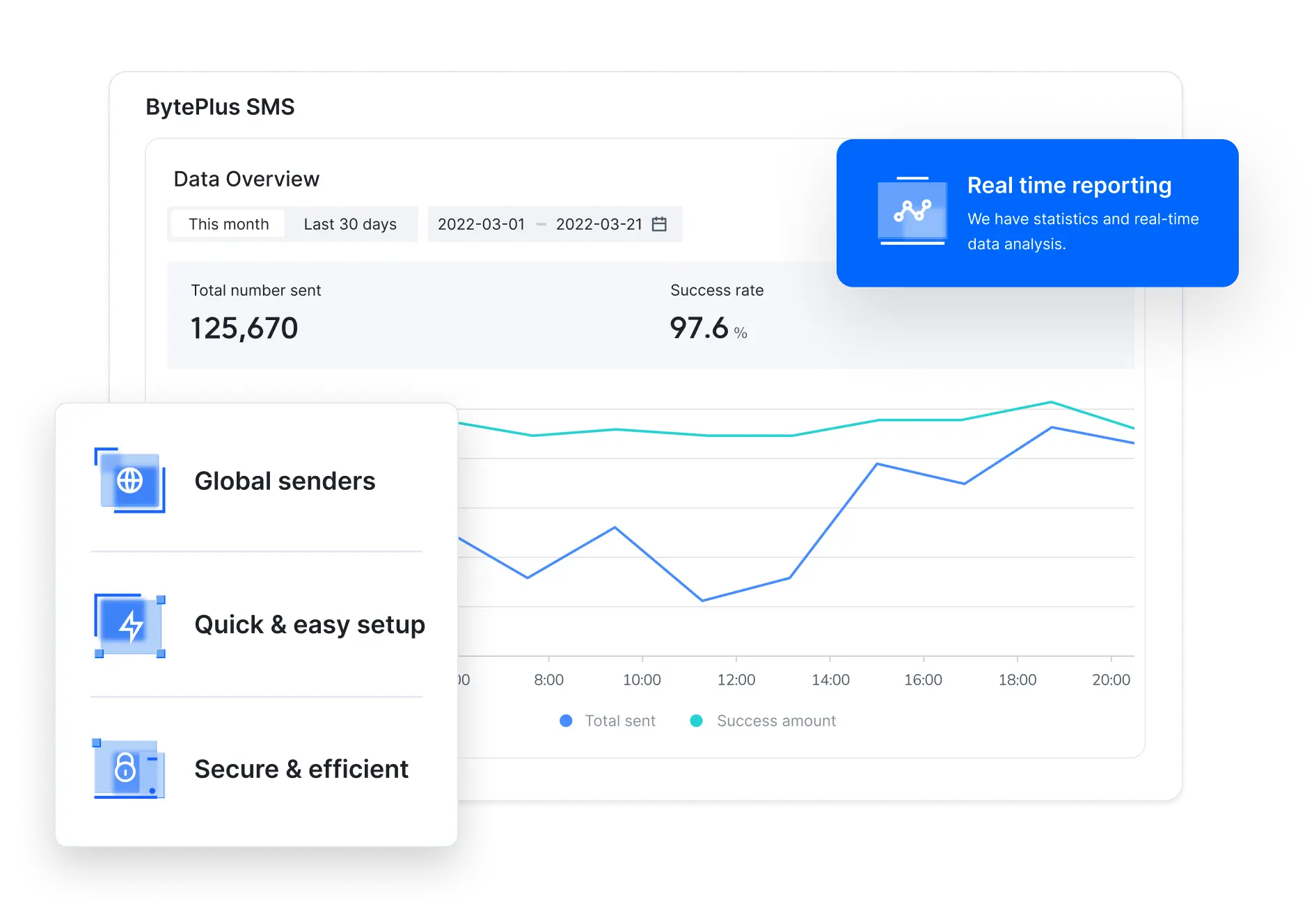Select the This month tab
The height and width of the screenshot is (924, 1314).
(228, 224)
